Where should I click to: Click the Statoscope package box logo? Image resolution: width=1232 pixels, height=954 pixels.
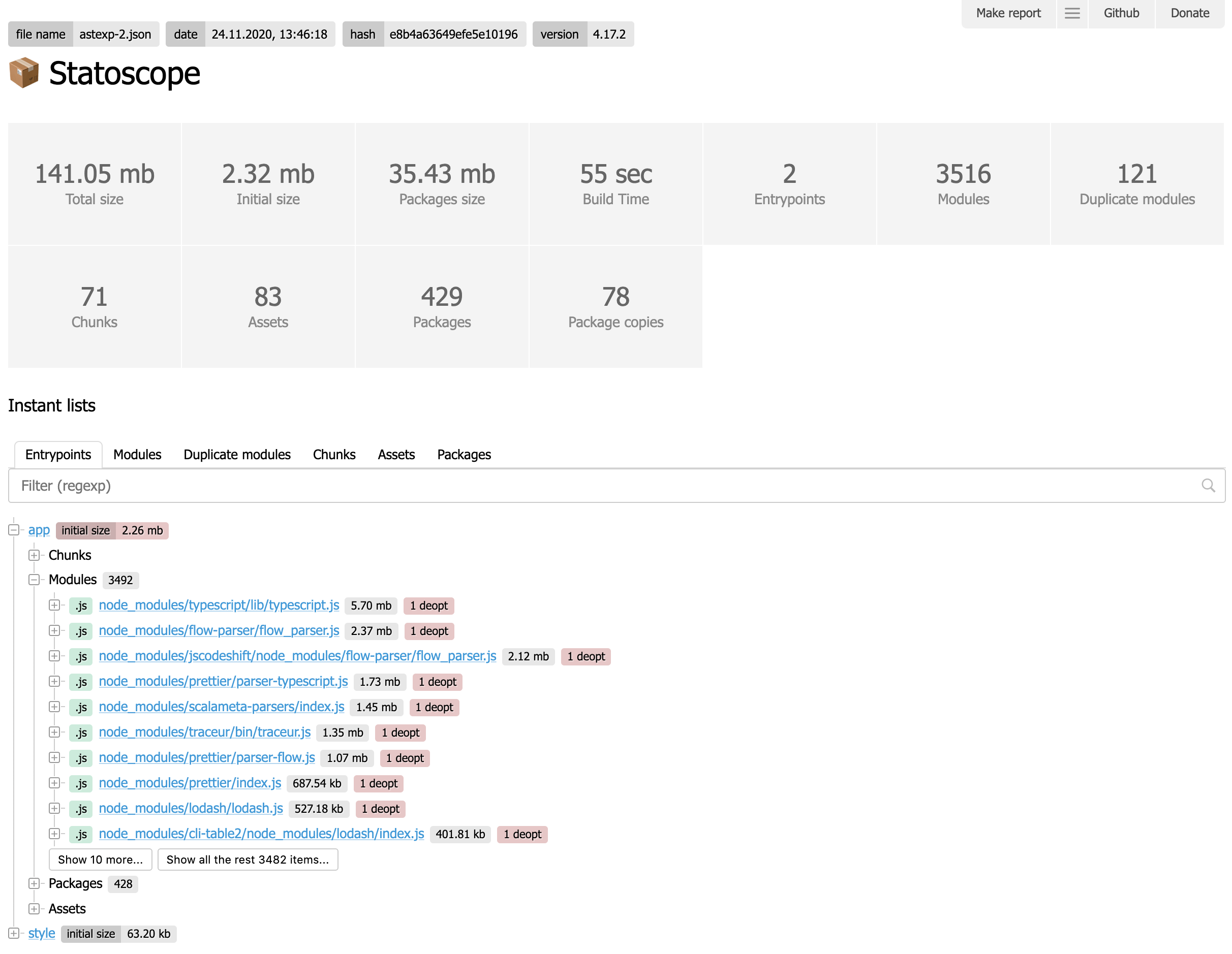point(24,73)
